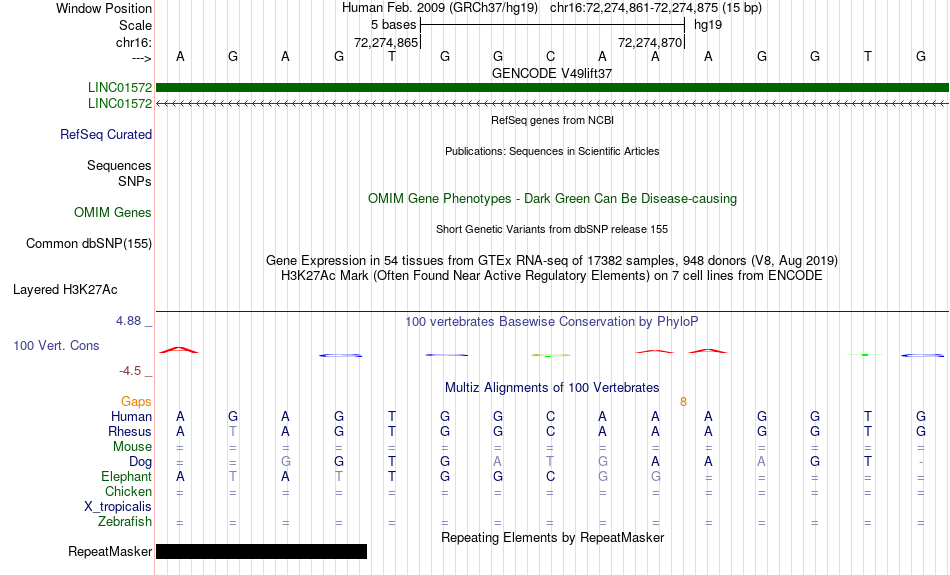Click the Human species row label

(x=131, y=417)
